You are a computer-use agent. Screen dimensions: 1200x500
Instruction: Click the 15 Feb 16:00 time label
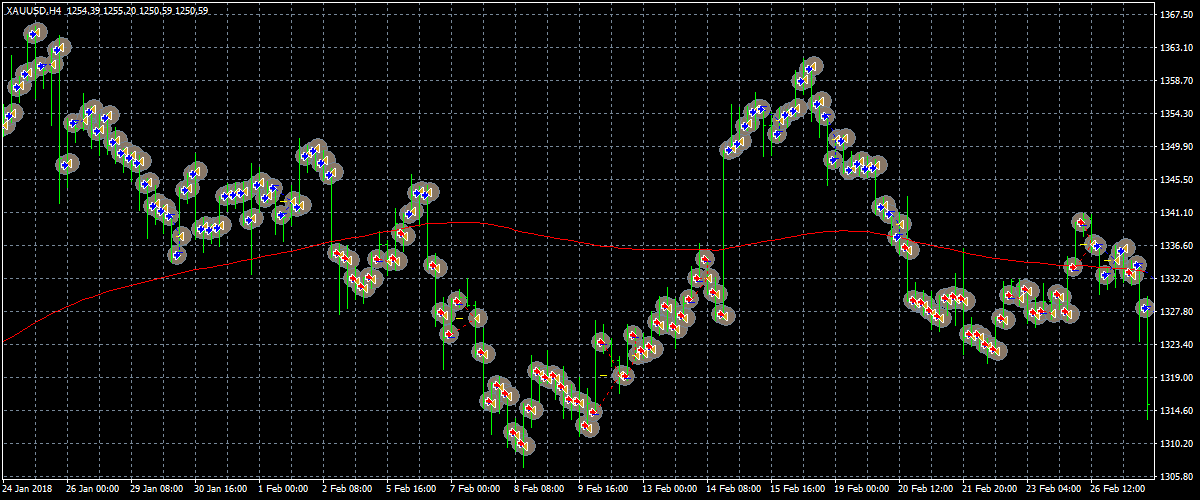[797, 490]
